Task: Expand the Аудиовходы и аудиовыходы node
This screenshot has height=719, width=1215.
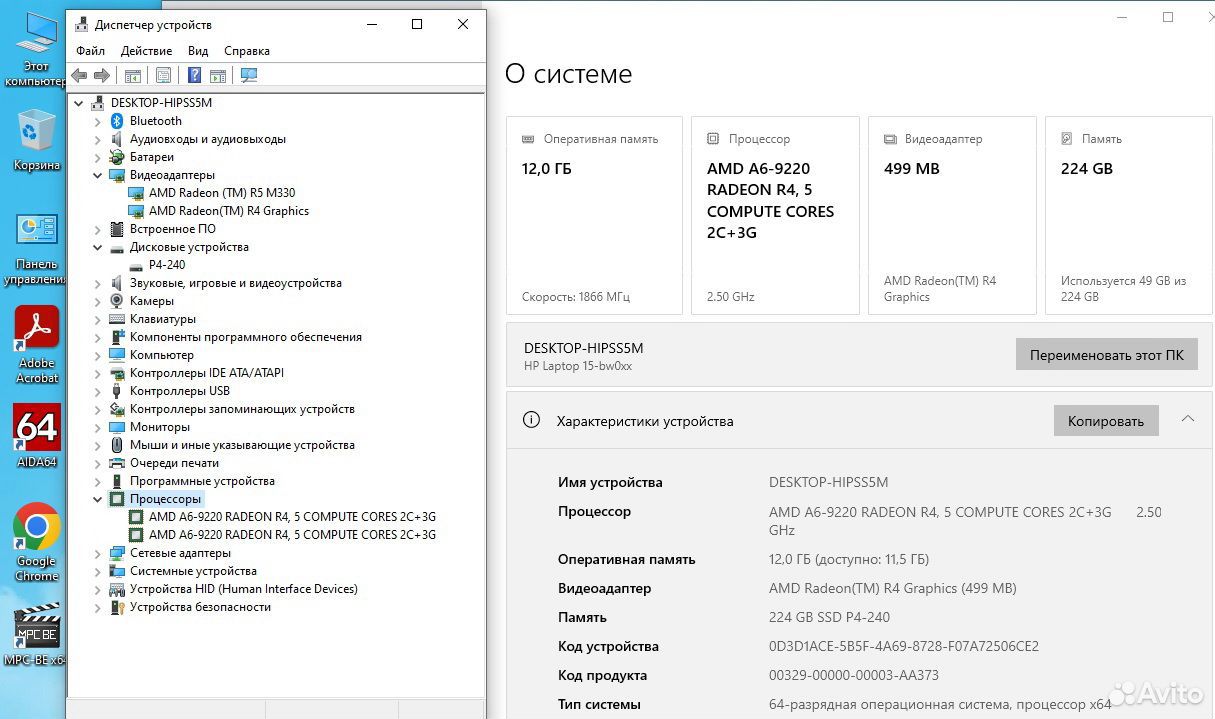Action: point(97,139)
